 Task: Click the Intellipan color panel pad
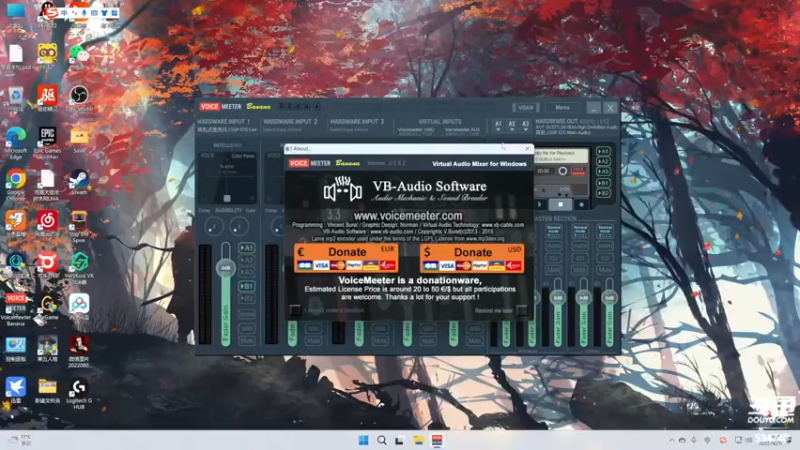click(x=228, y=177)
